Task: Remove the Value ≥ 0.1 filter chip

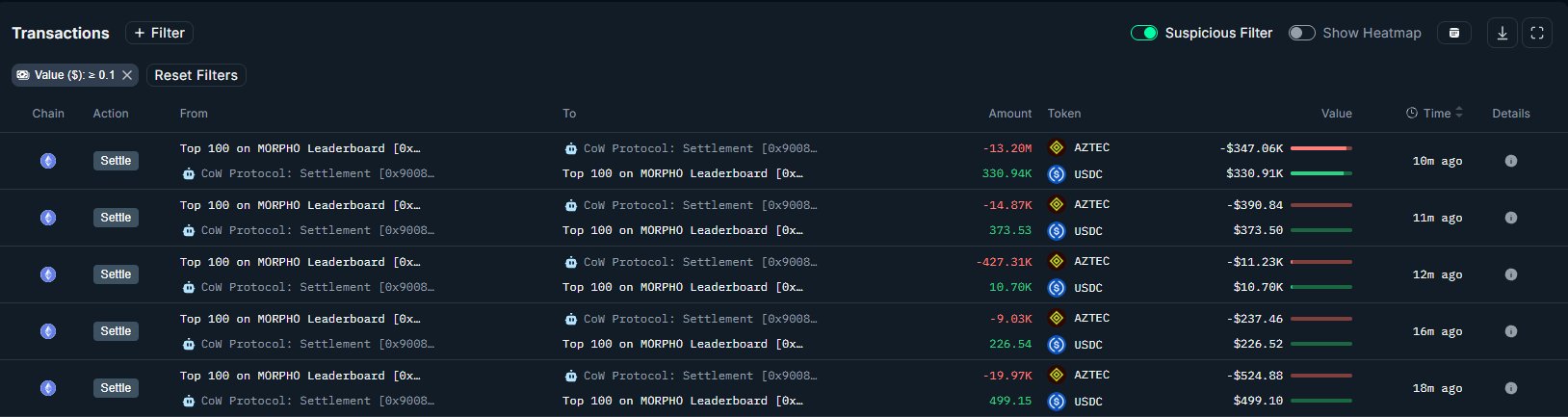Action: click(127, 75)
